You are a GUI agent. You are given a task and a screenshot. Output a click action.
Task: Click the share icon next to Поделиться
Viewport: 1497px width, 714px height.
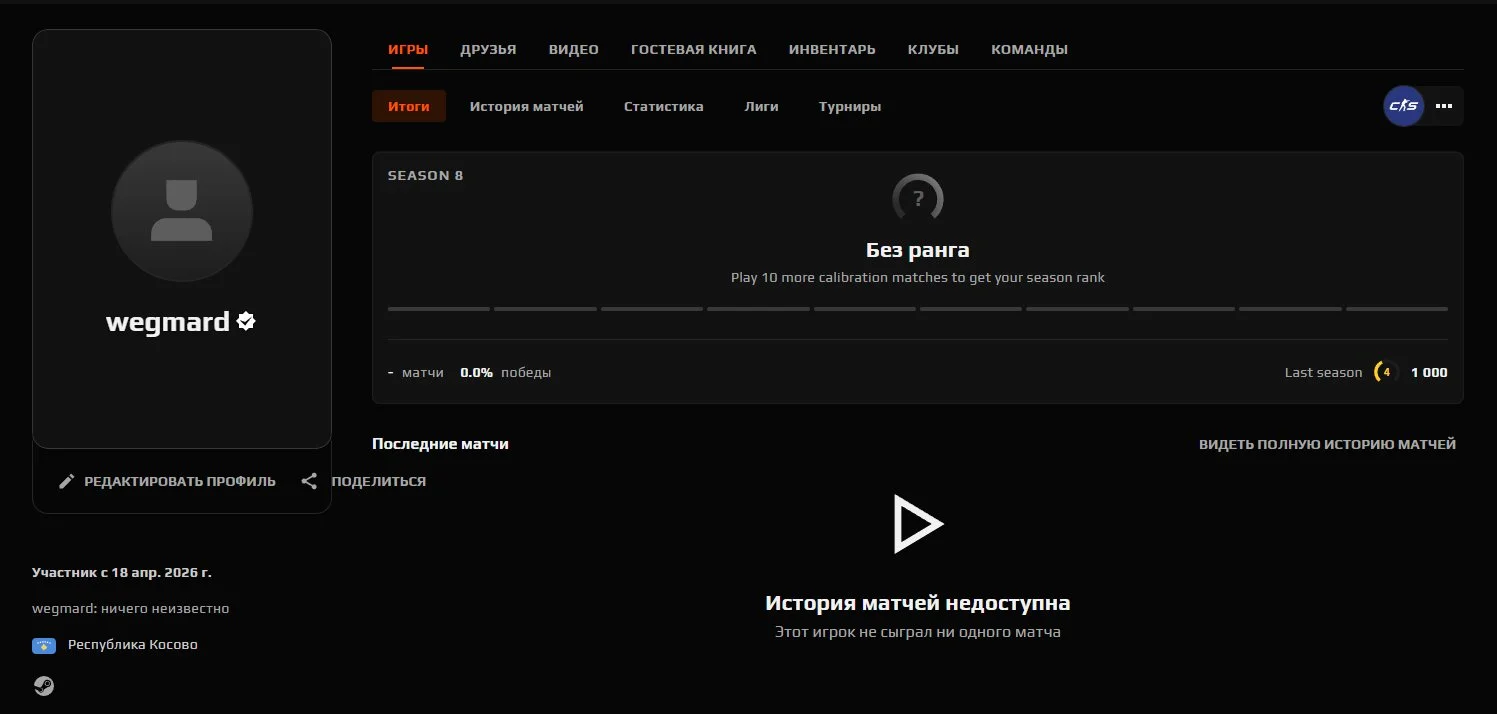click(x=310, y=481)
